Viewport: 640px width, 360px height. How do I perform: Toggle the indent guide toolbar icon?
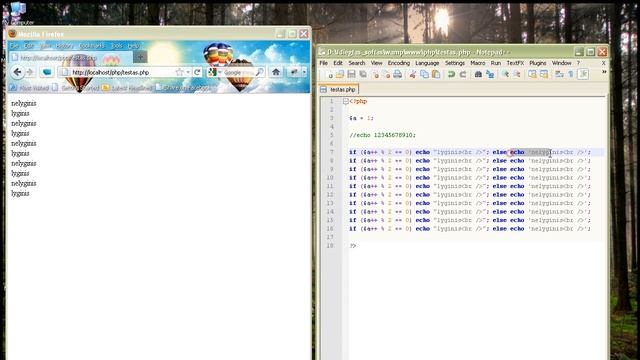click(x=583, y=74)
